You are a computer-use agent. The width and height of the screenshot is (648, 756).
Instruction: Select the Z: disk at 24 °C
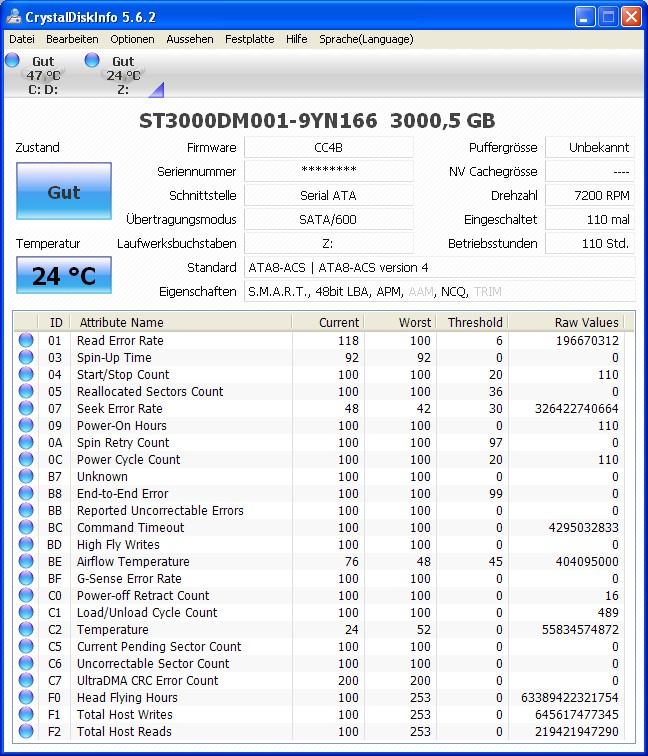coord(123,75)
